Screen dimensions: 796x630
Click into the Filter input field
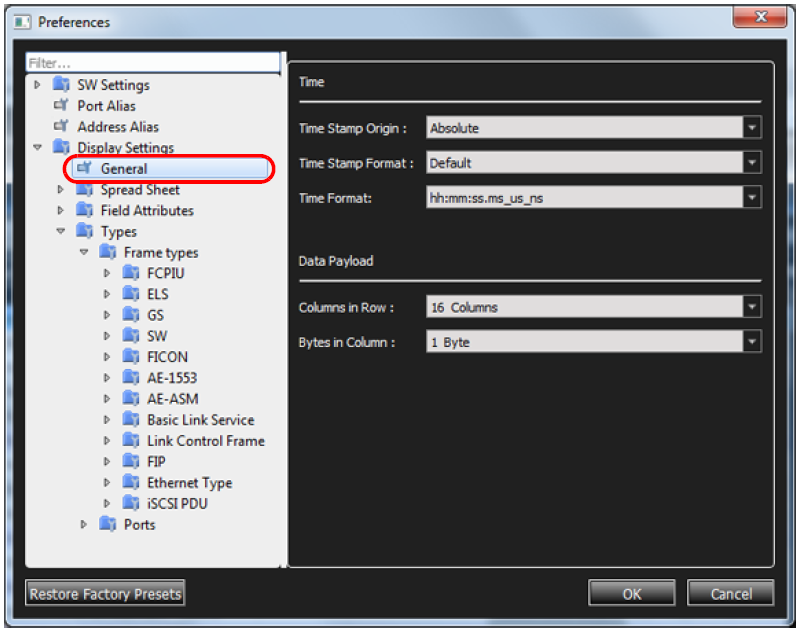[153, 63]
